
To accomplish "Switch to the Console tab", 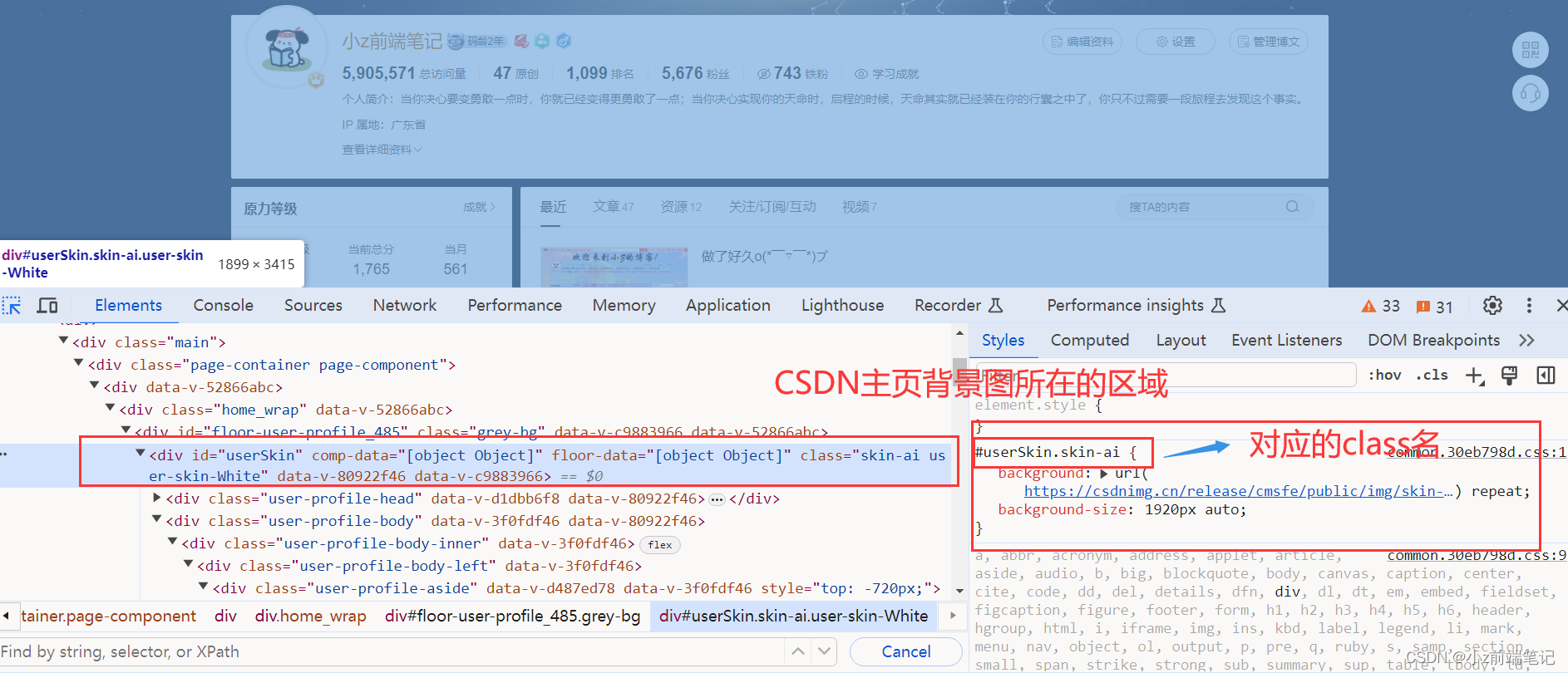I will click(223, 306).
